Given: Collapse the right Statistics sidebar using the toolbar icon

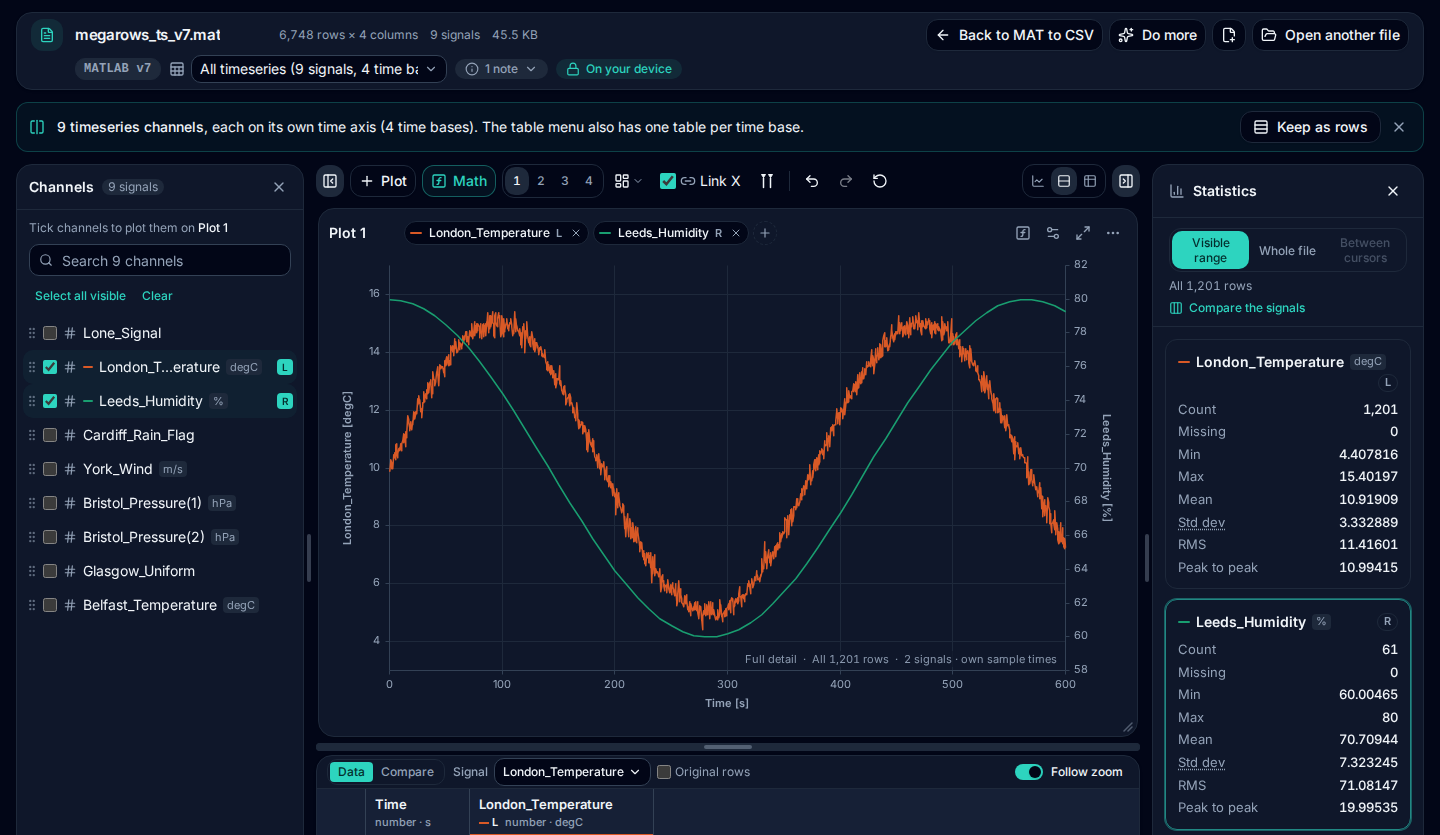Looking at the screenshot, I should (1126, 181).
